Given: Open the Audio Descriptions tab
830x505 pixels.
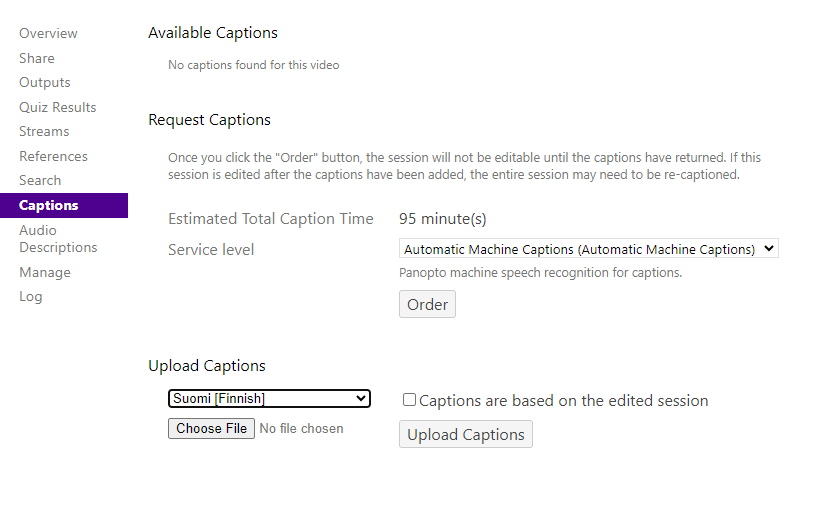Looking at the screenshot, I should [58, 239].
